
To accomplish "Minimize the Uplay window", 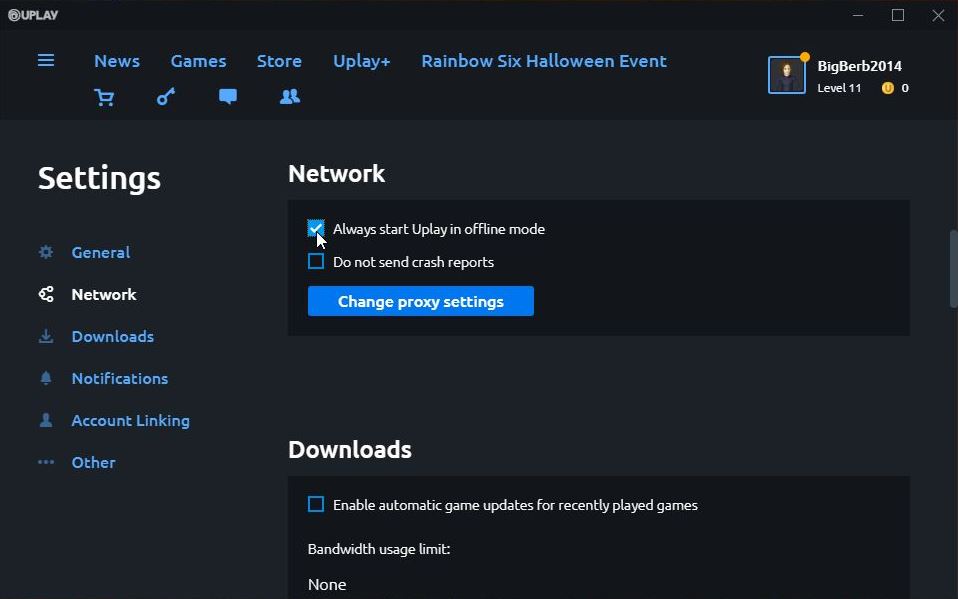I will click(x=858, y=15).
